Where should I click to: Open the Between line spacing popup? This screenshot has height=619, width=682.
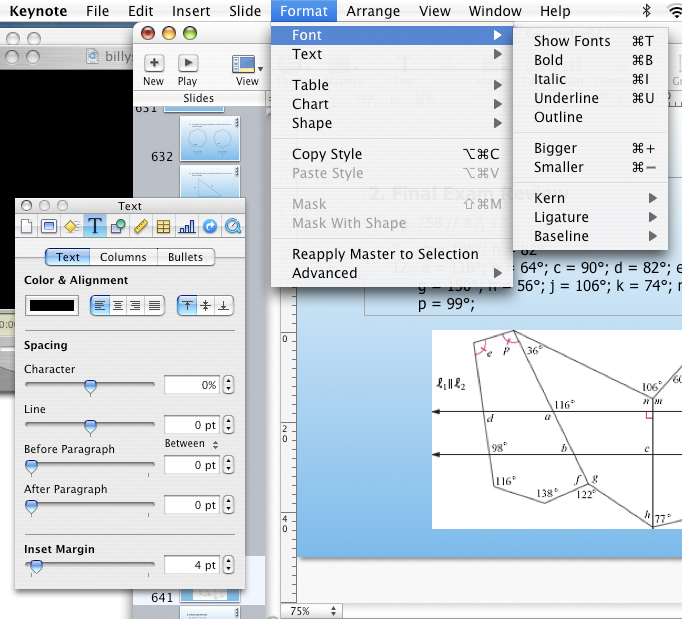coord(192,443)
